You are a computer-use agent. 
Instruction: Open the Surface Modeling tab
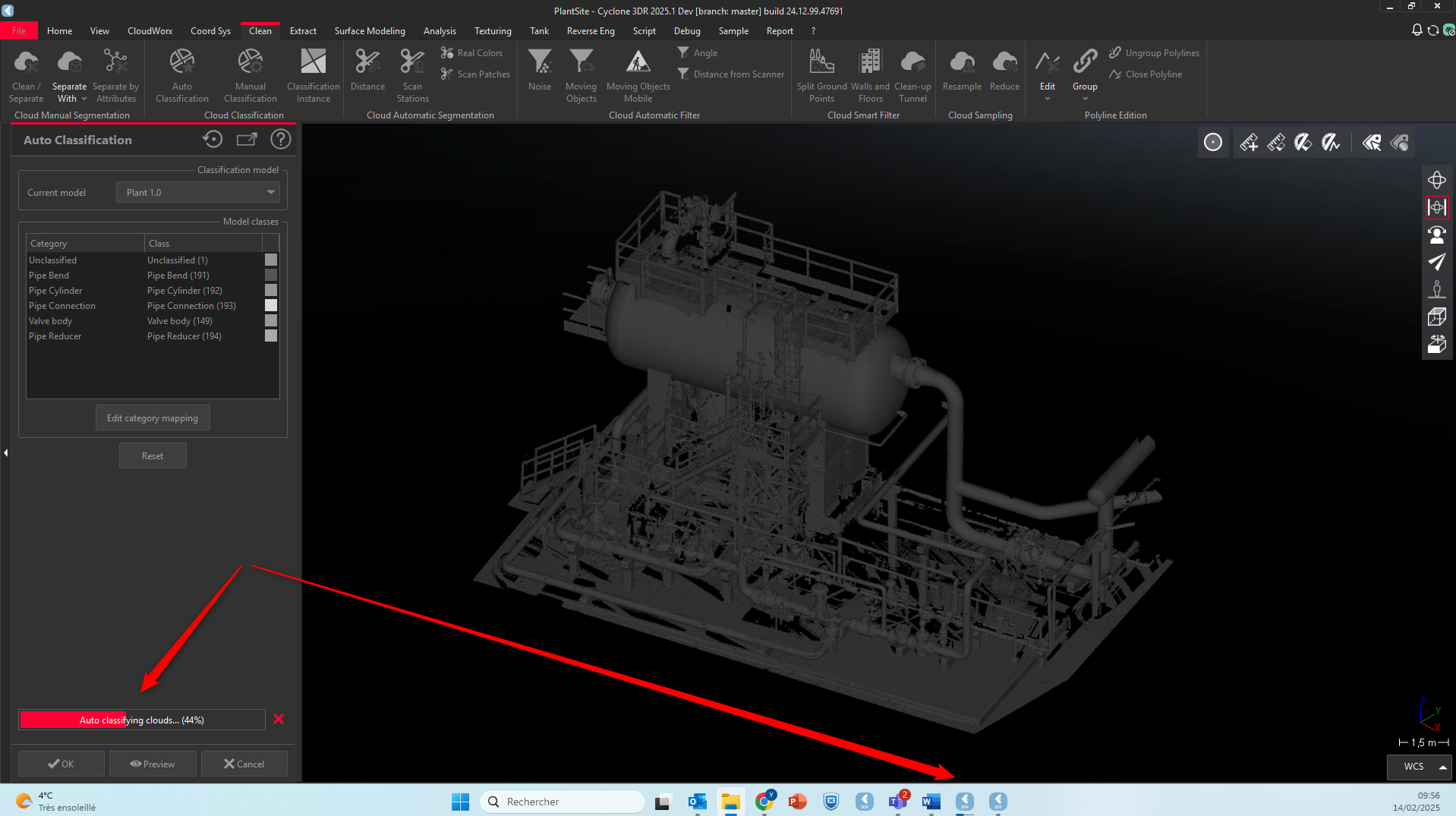click(x=370, y=31)
